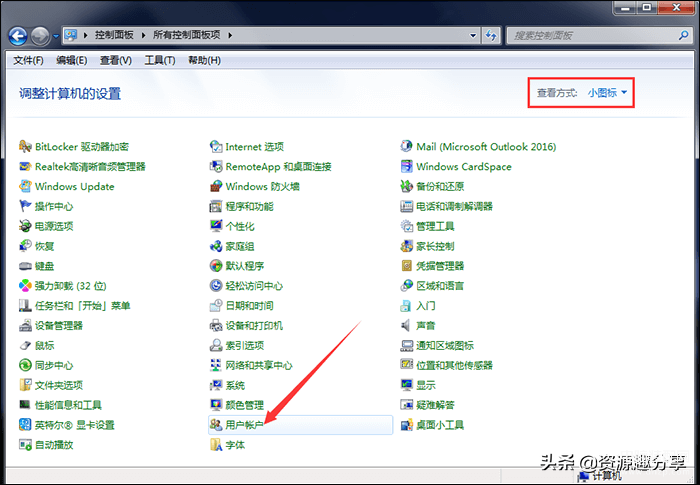Viewport: 700px width, 485px height.
Task: Open the Windows CardSpace link
Action: (464, 167)
